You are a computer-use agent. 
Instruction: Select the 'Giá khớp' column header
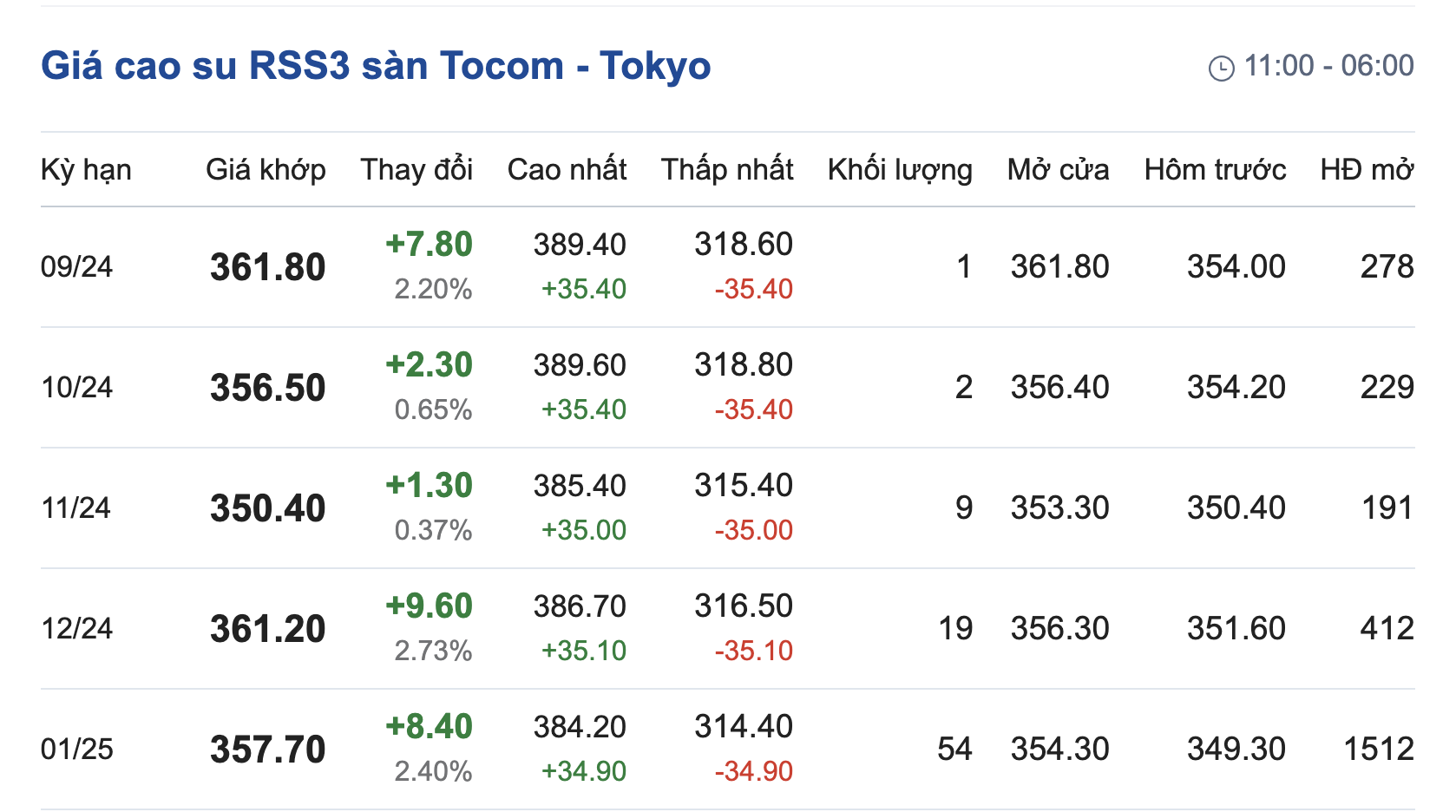click(x=266, y=169)
